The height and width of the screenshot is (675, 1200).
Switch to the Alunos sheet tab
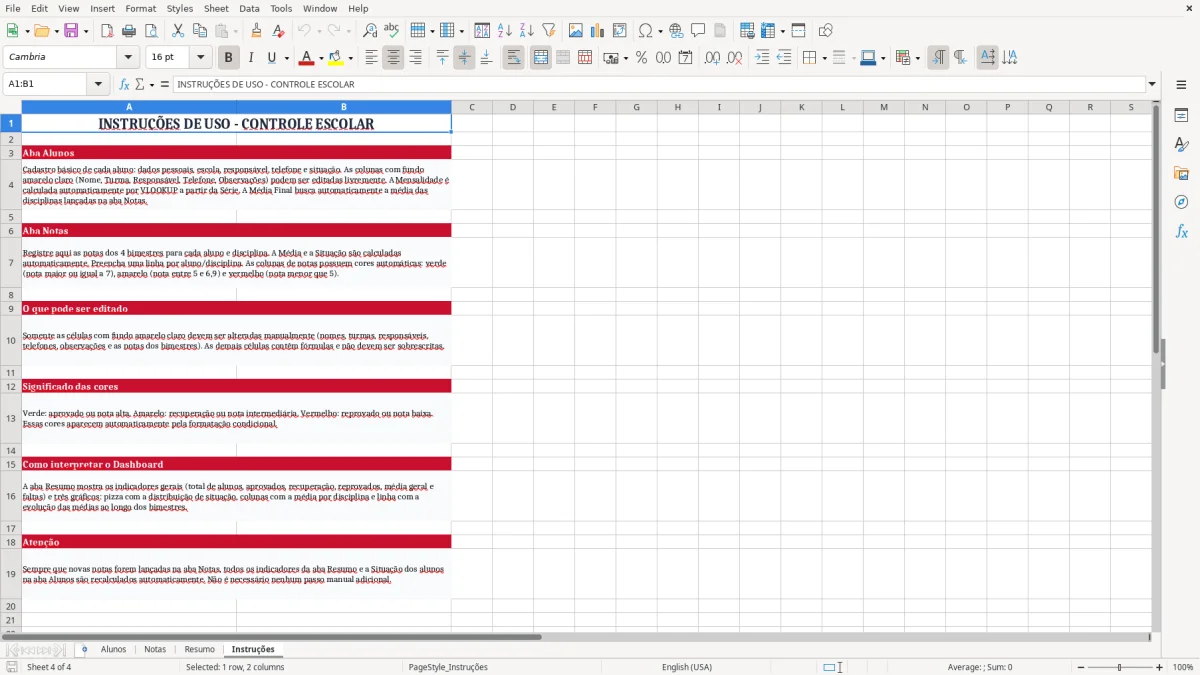point(113,650)
